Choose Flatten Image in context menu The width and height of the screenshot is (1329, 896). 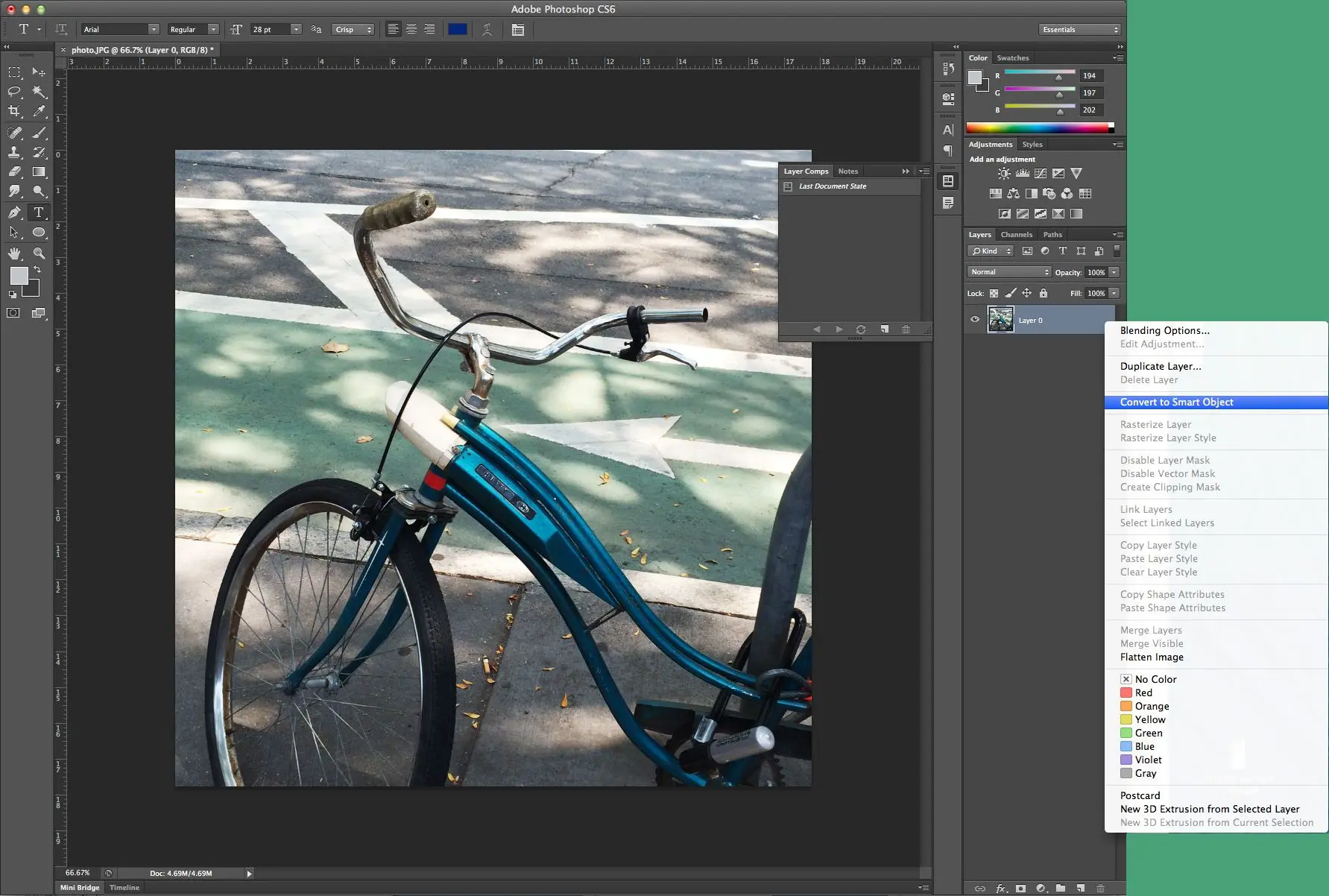point(1216,657)
